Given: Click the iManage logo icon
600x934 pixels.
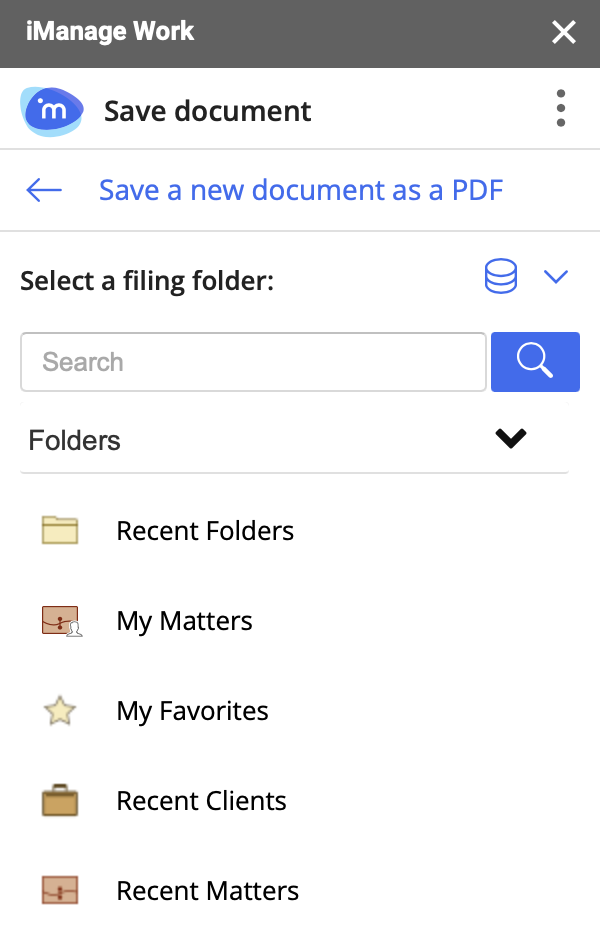Looking at the screenshot, I should pyautogui.click(x=52, y=111).
